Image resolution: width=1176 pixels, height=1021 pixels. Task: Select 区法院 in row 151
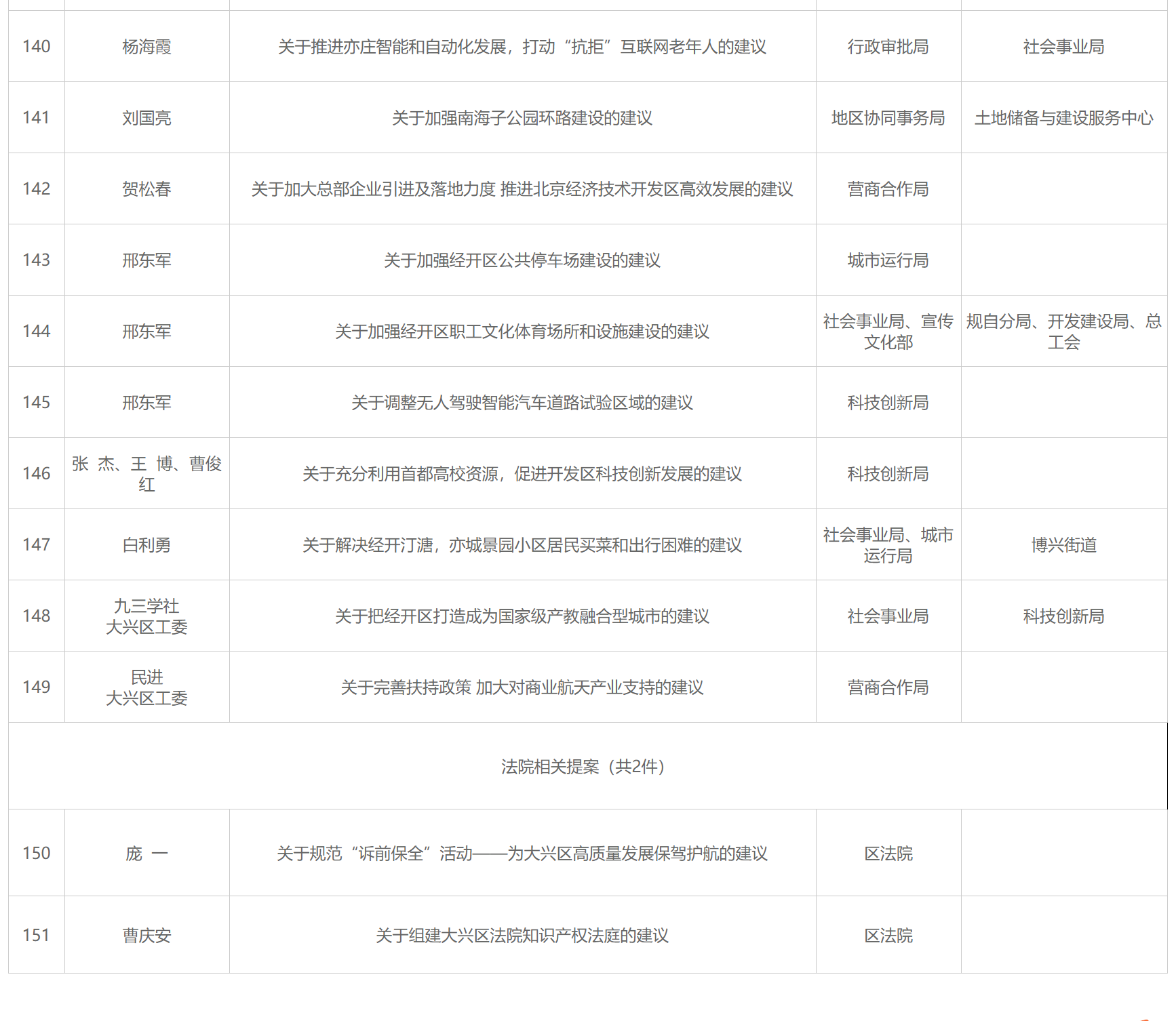click(x=888, y=936)
